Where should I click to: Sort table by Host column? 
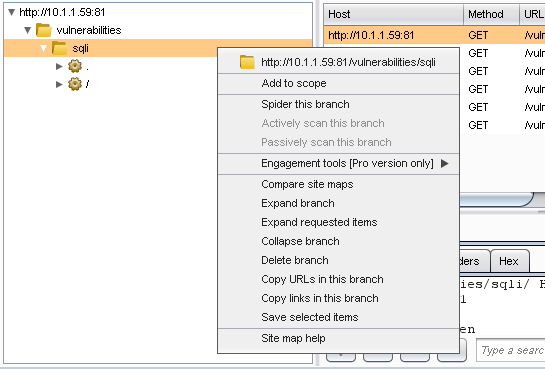pos(393,14)
